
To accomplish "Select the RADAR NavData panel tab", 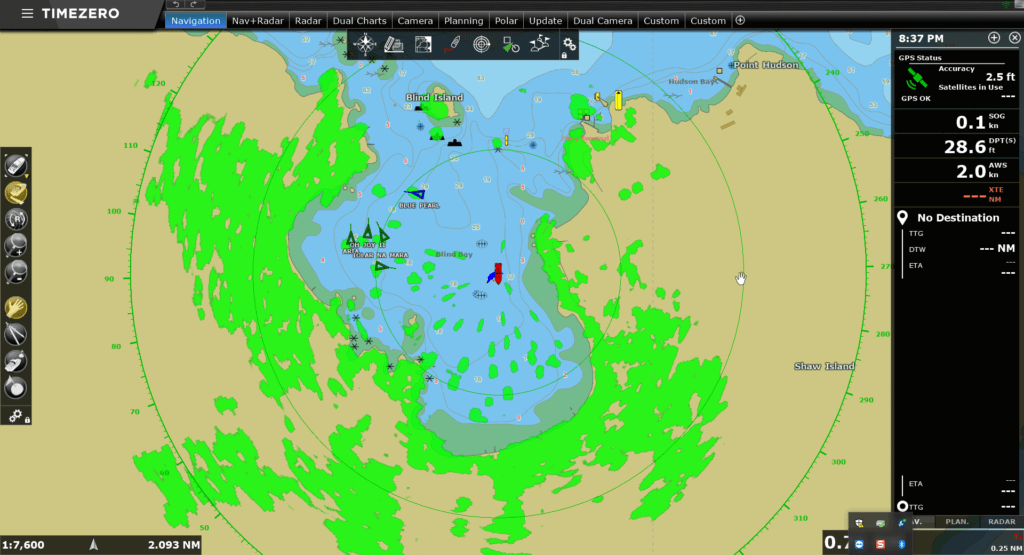I will [1001, 522].
